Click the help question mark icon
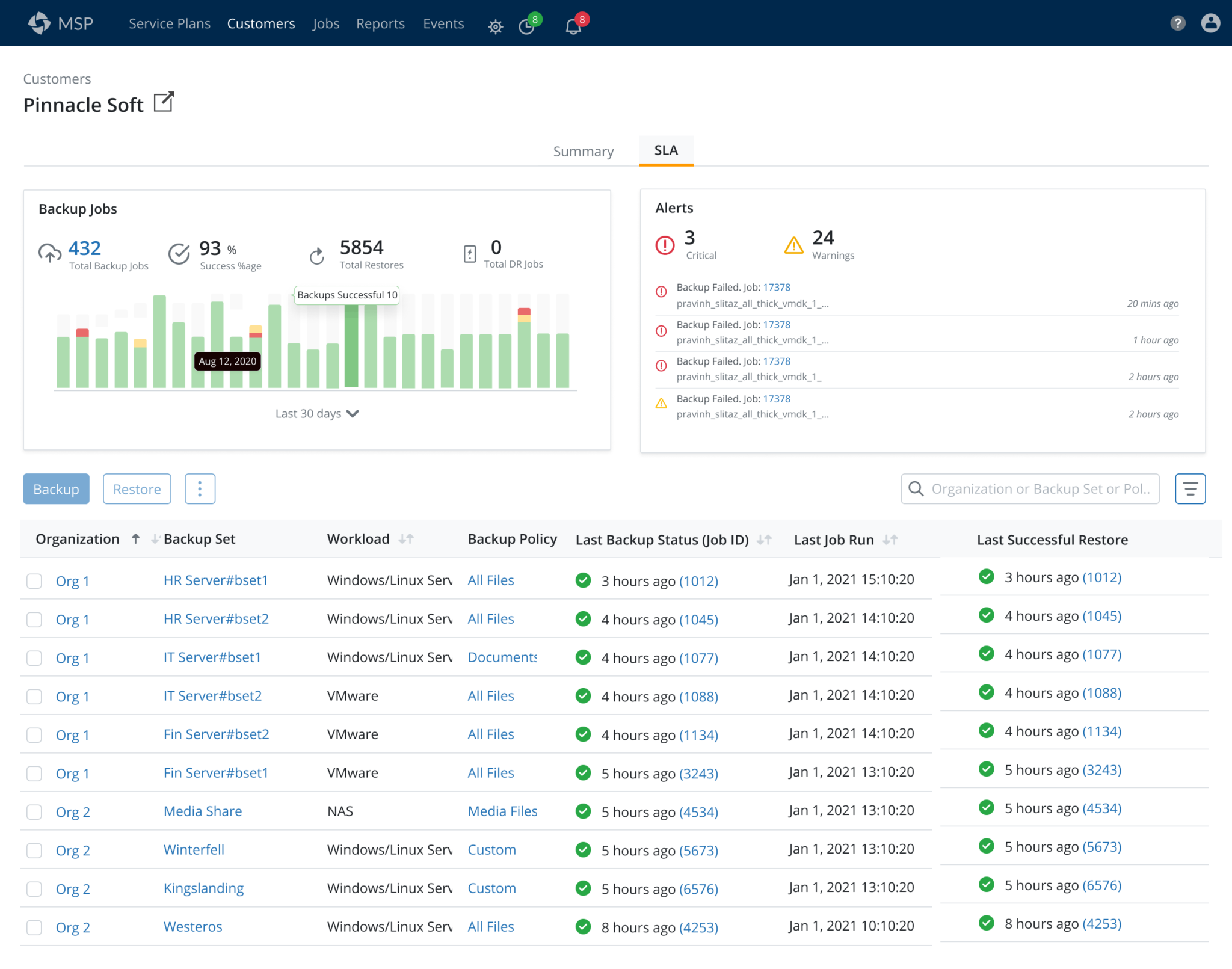This screenshot has height=969, width=1232. click(x=1177, y=23)
